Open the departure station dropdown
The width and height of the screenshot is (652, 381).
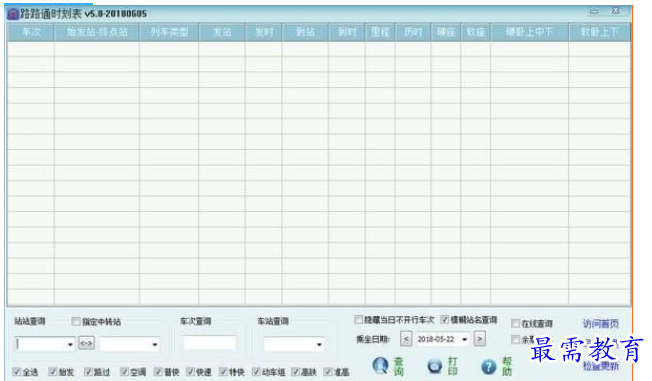pyautogui.click(x=70, y=344)
